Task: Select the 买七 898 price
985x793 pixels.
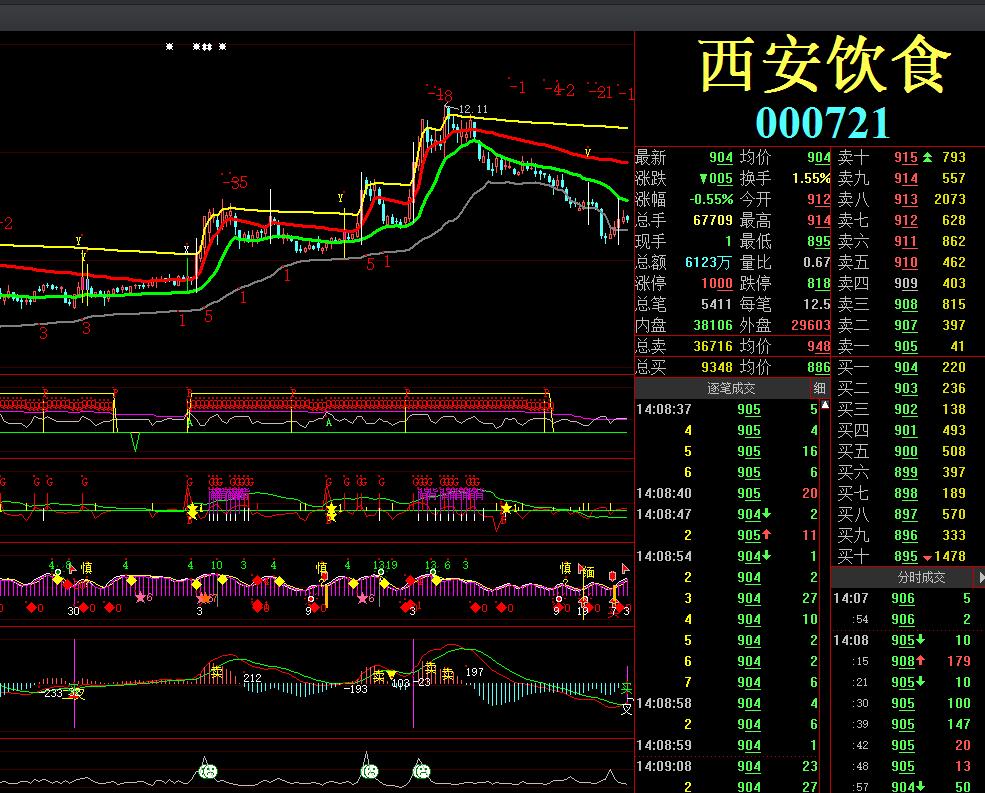Action: 906,493
